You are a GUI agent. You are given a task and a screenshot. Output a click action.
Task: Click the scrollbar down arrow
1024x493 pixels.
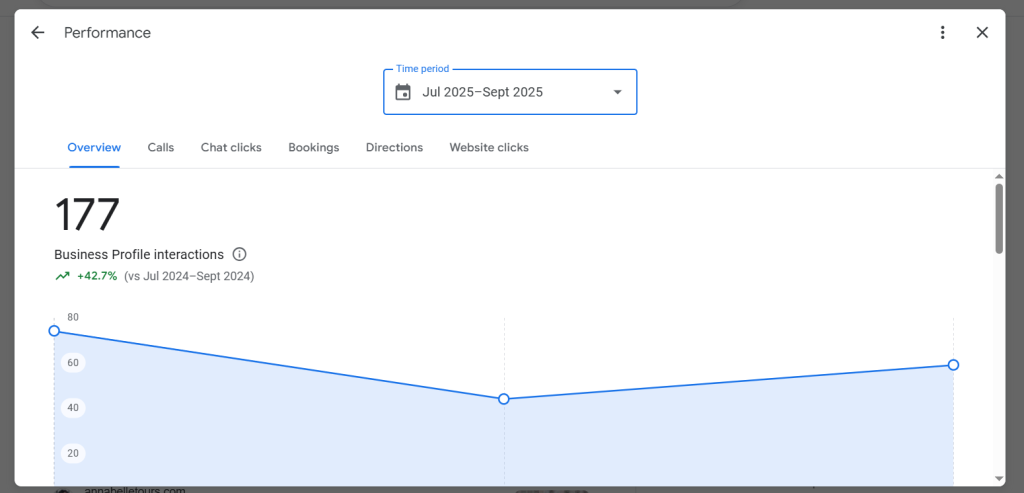tap(998, 478)
